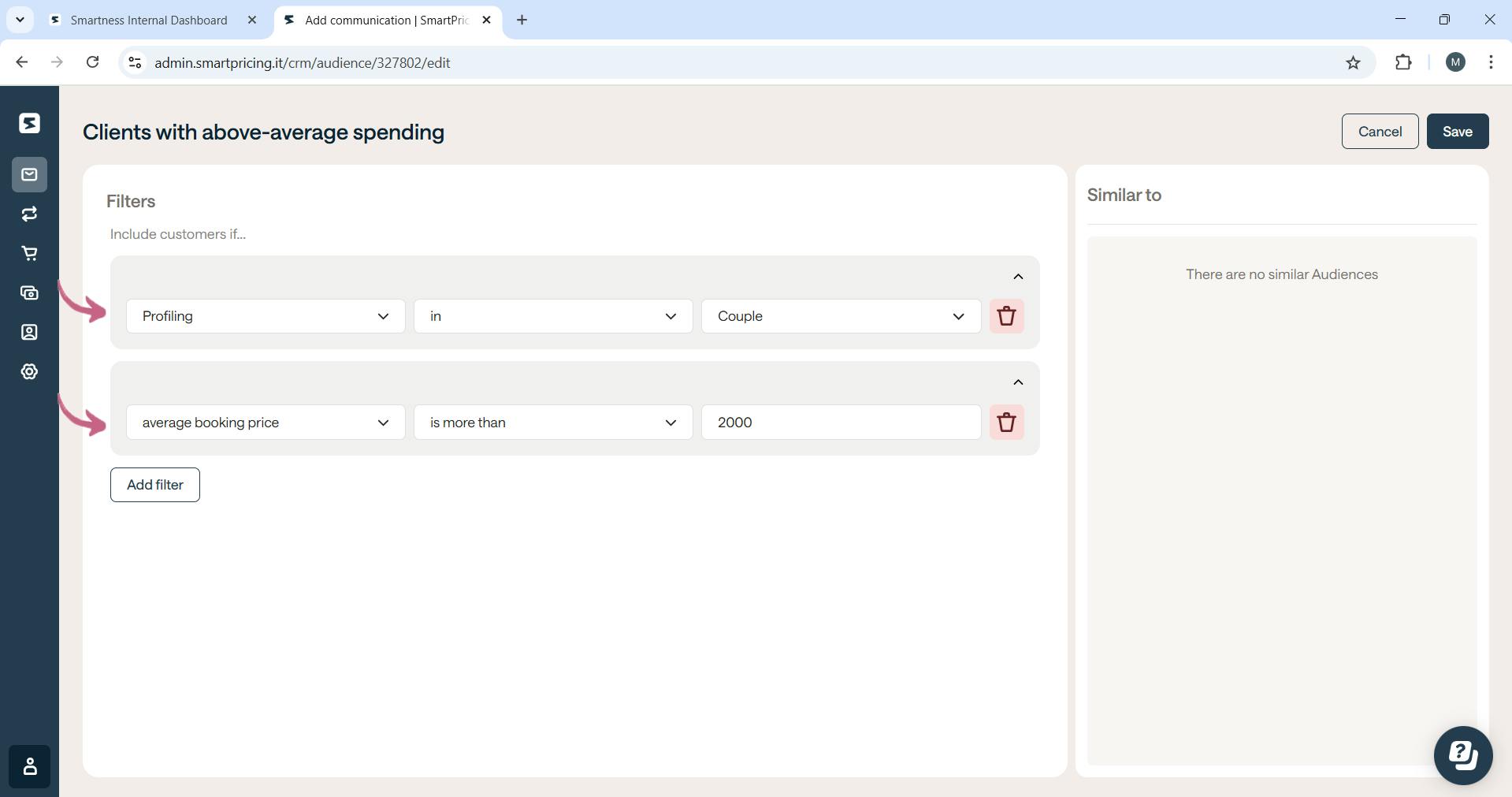This screenshot has height=797, width=1512.
Task: Open browser extensions puzzle icon
Action: tap(1403, 62)
